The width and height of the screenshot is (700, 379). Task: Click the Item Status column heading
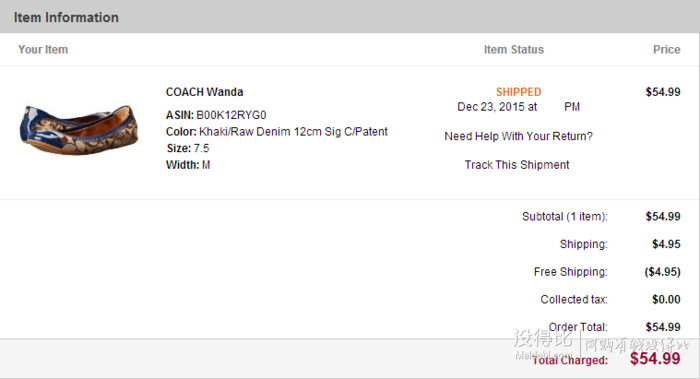coord(514,50)
